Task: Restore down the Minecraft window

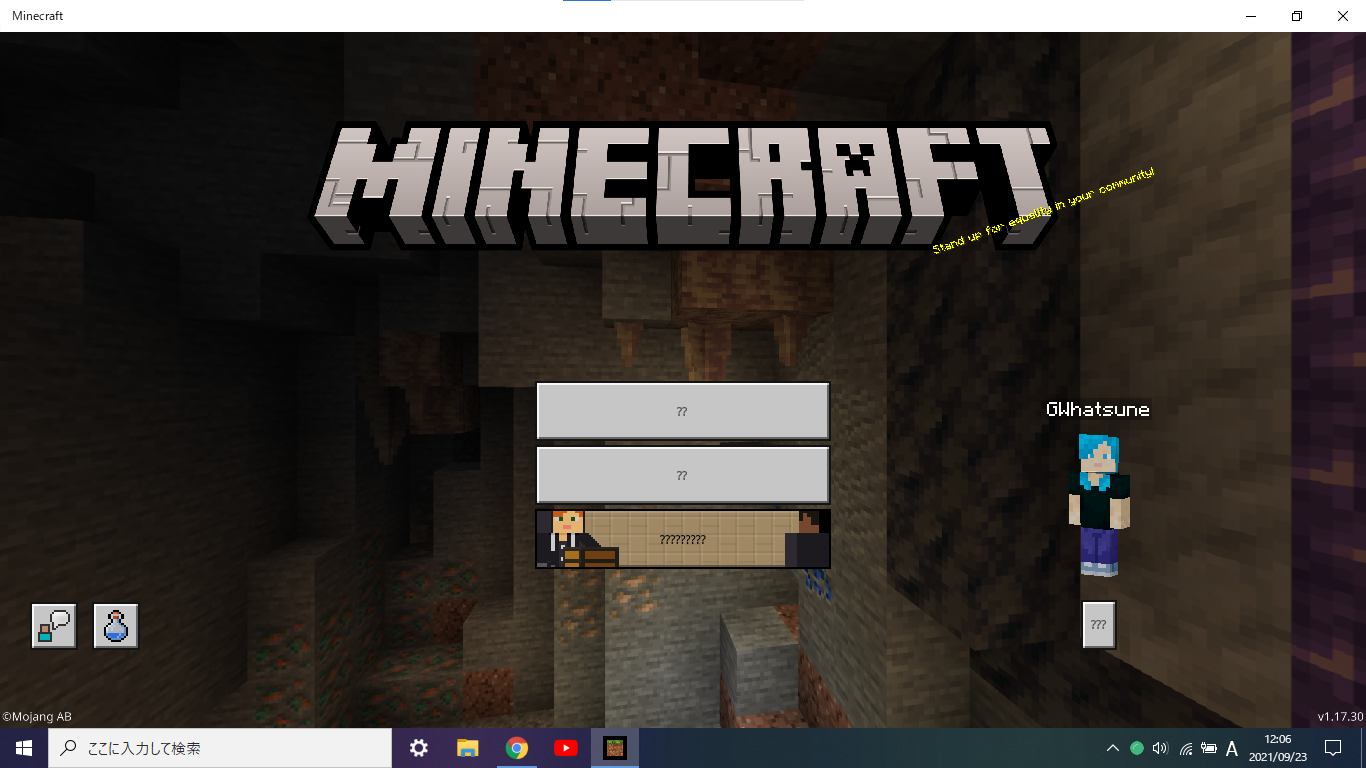Action: tap(1297, 16)
